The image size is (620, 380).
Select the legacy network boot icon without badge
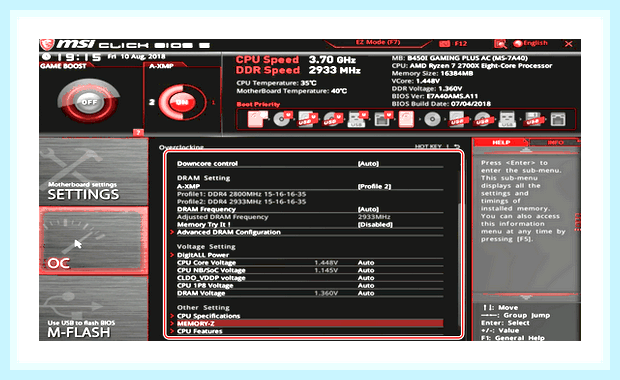558,119
